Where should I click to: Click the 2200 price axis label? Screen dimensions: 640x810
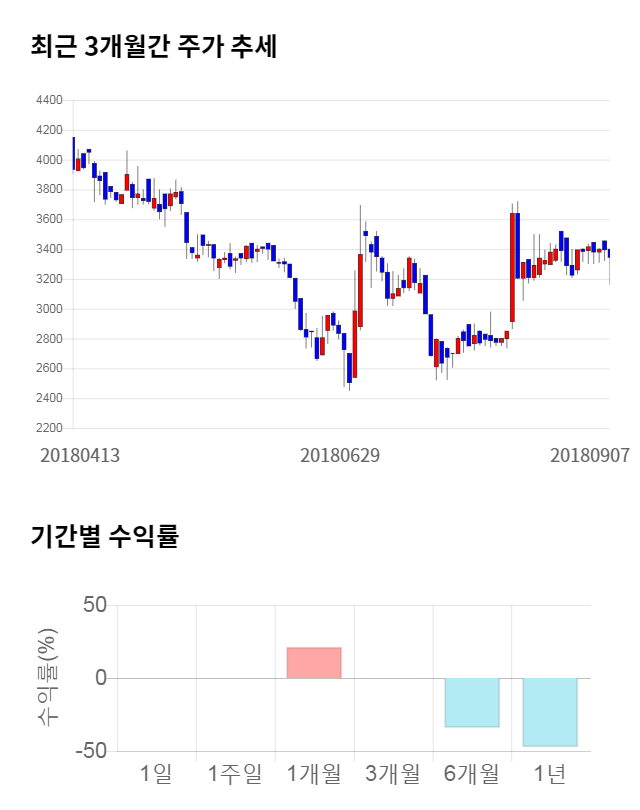(x=48, y=428)
